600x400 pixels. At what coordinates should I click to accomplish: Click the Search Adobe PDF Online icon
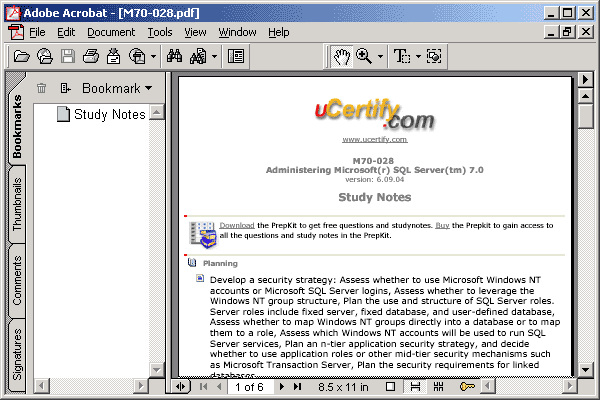point(137,57)
